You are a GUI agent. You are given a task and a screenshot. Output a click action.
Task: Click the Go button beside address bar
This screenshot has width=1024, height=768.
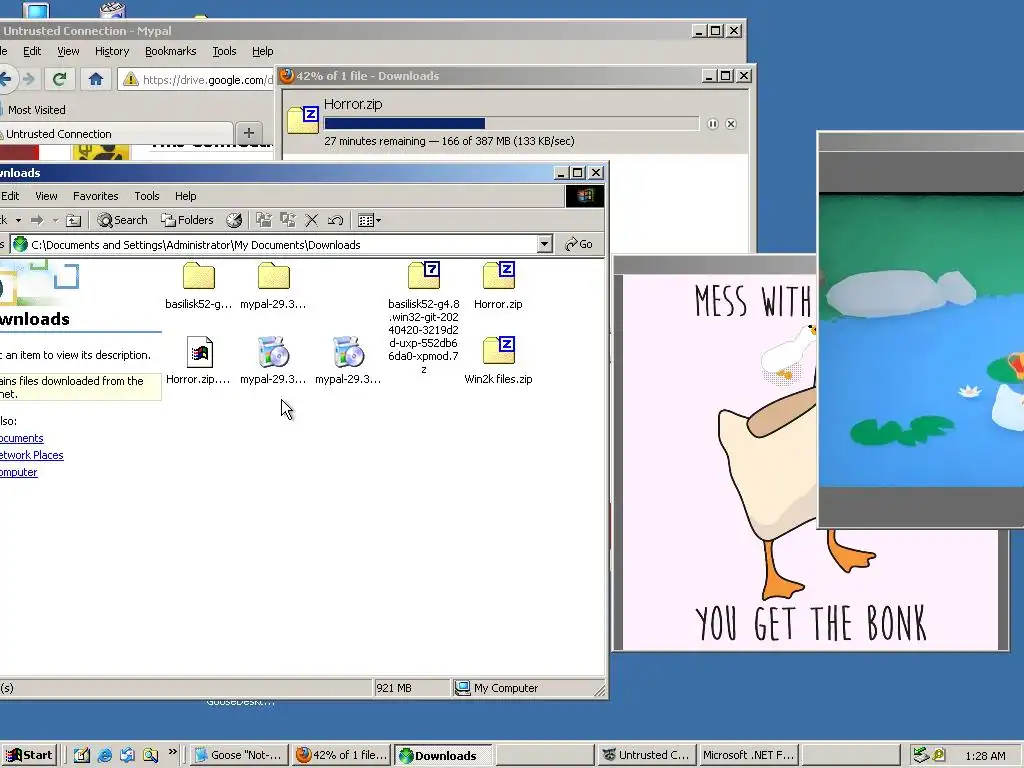point(579,244)
